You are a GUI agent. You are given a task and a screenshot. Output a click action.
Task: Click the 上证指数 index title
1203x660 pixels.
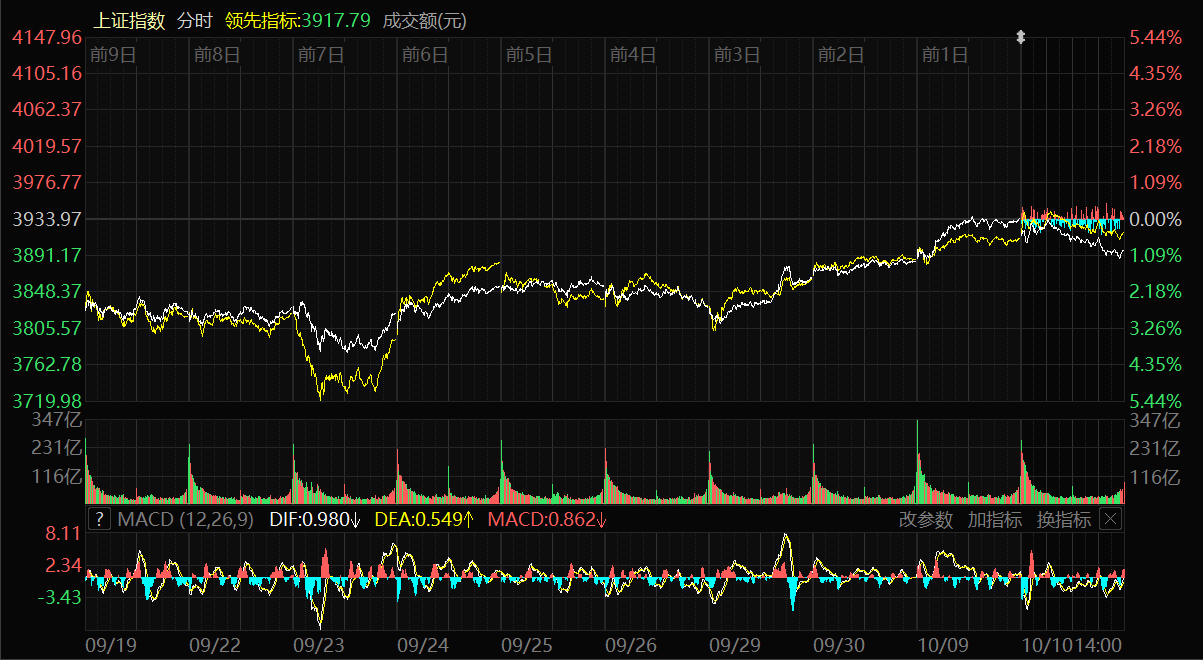(129, 21)
